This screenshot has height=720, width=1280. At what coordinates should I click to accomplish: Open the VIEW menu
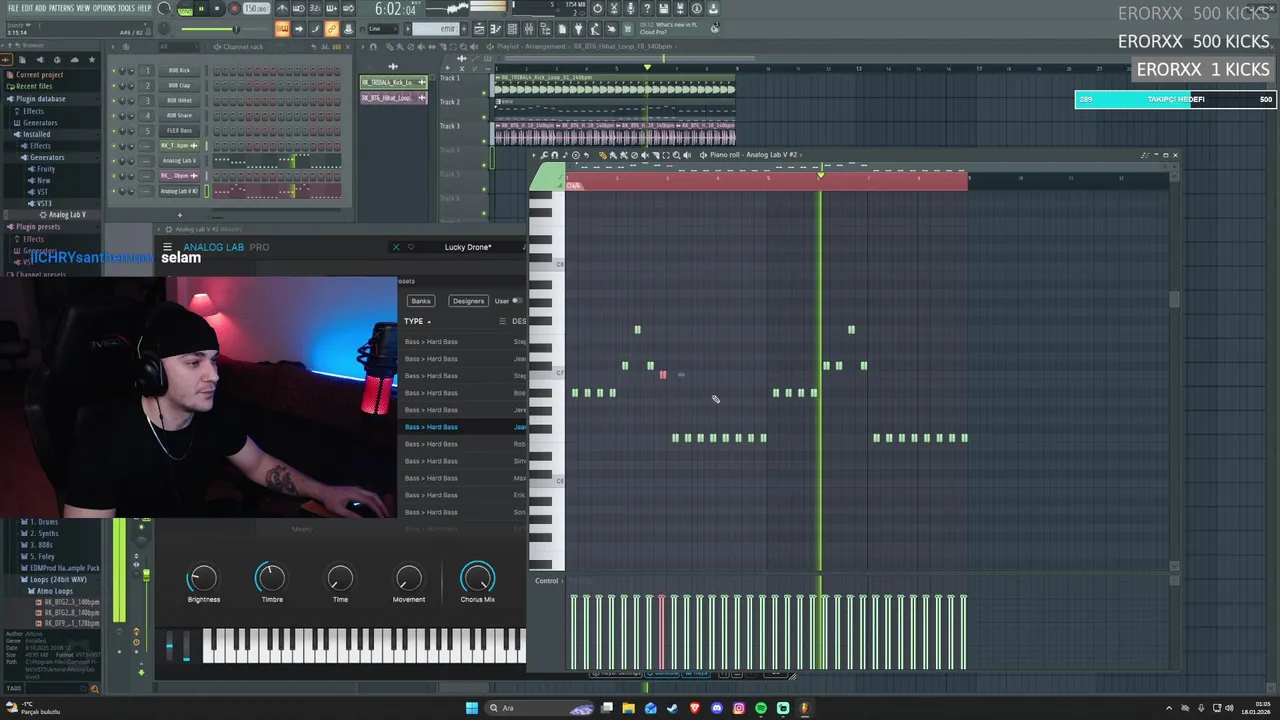(83, 8)
